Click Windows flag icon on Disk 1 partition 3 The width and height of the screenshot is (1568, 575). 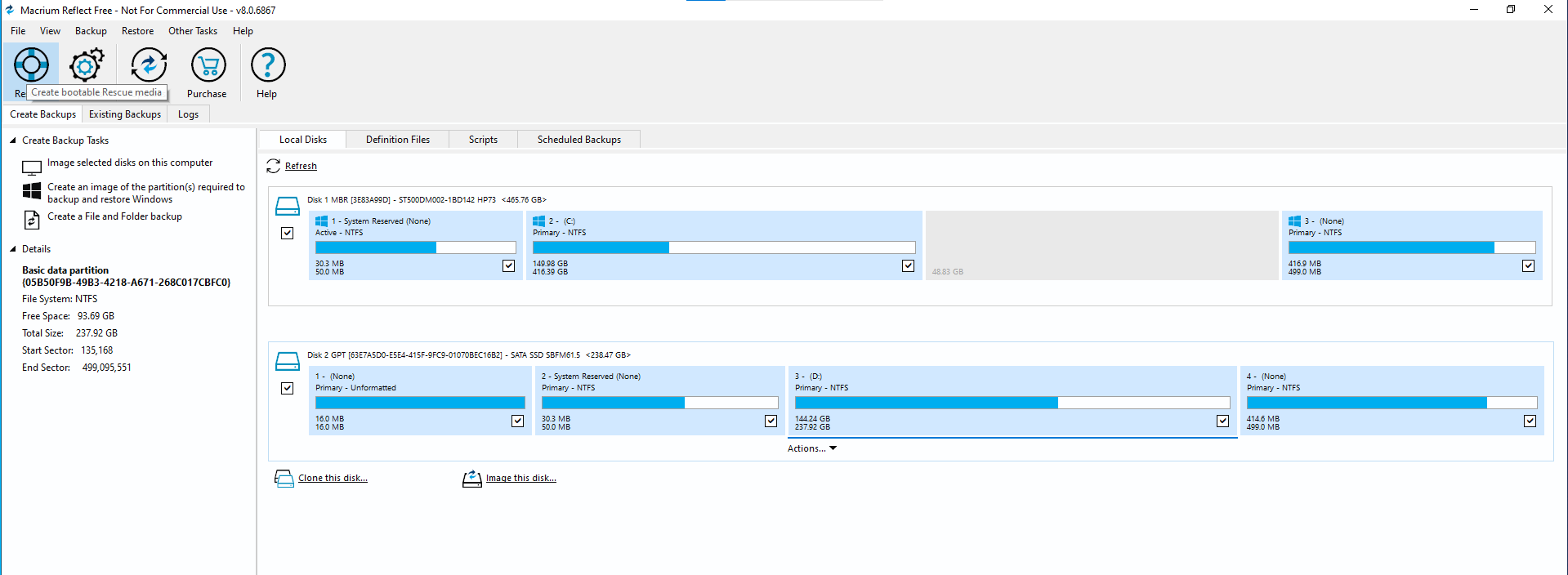tap(1295, 221)
